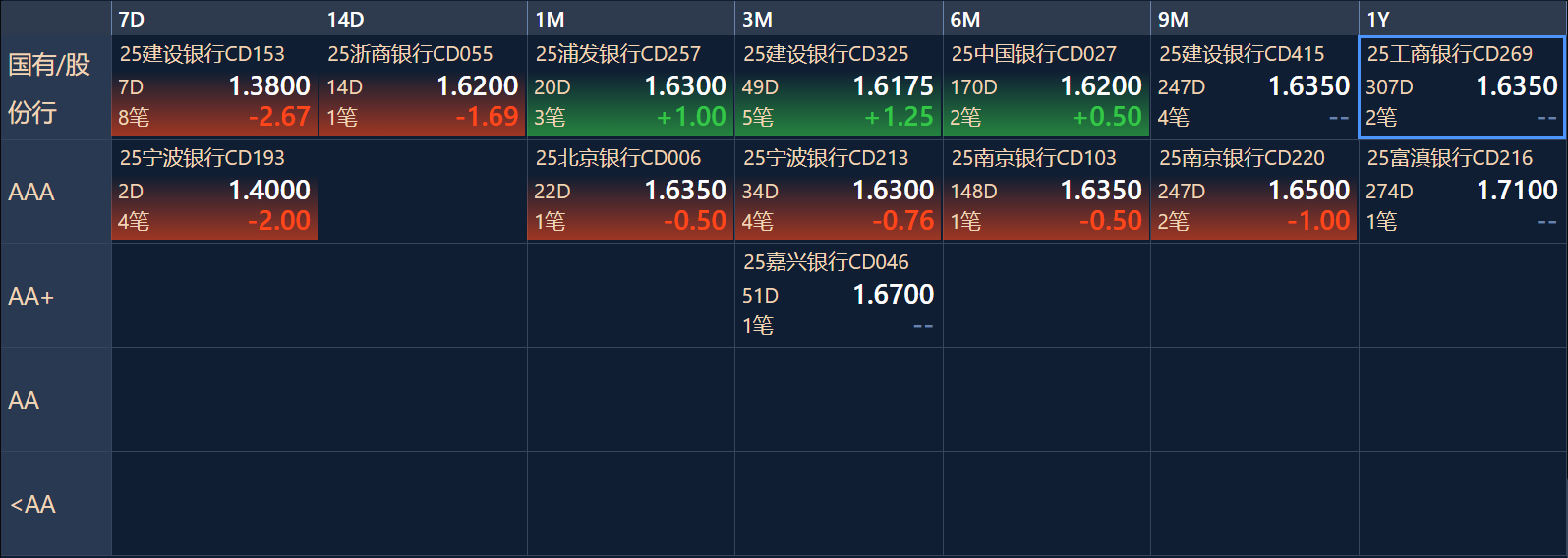Open the 25北京银行CD006 card
This screenshot has height=558, width=1568.
point(630,191)
